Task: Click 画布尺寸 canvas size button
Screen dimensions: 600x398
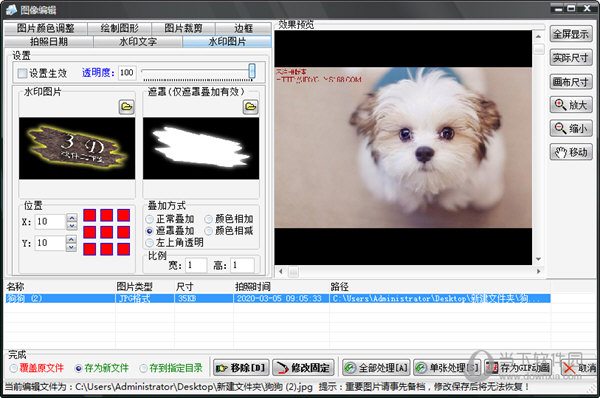Action: [571, 82]
